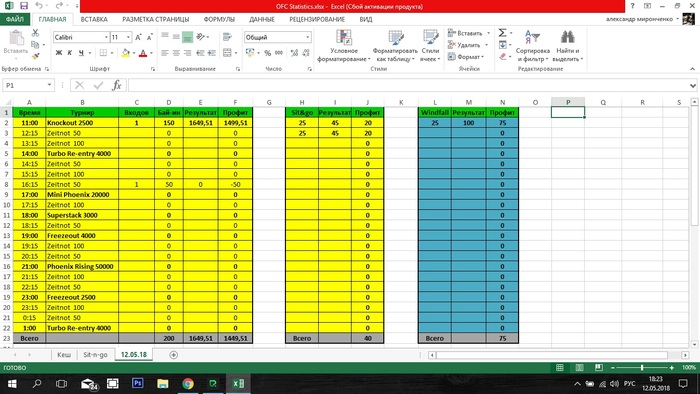Screen dimensions: 700x394
Task: Click the horizontal scrollbar track
Action: 552,355
